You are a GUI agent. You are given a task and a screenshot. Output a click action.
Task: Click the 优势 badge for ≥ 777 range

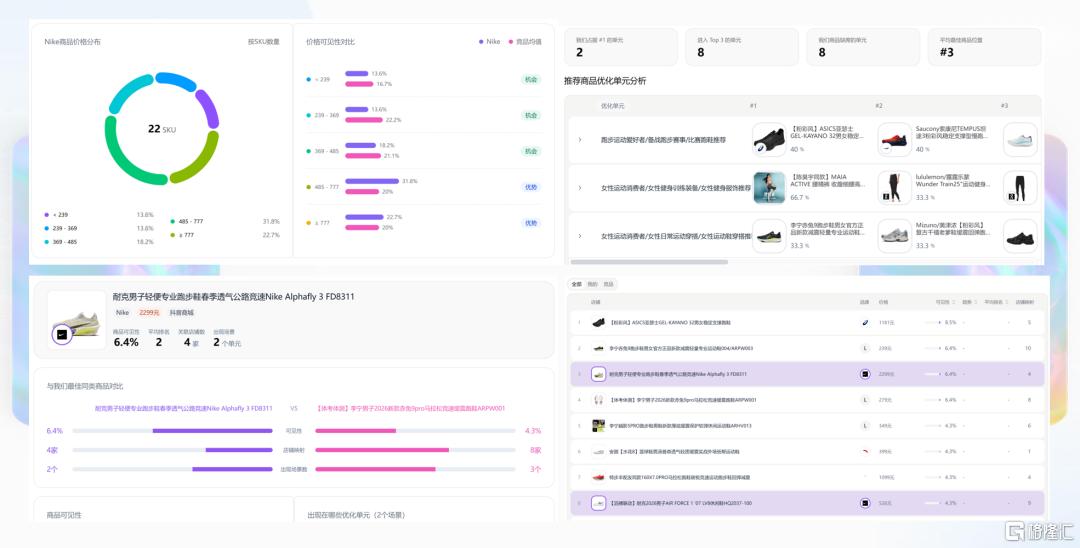point(531,223)
